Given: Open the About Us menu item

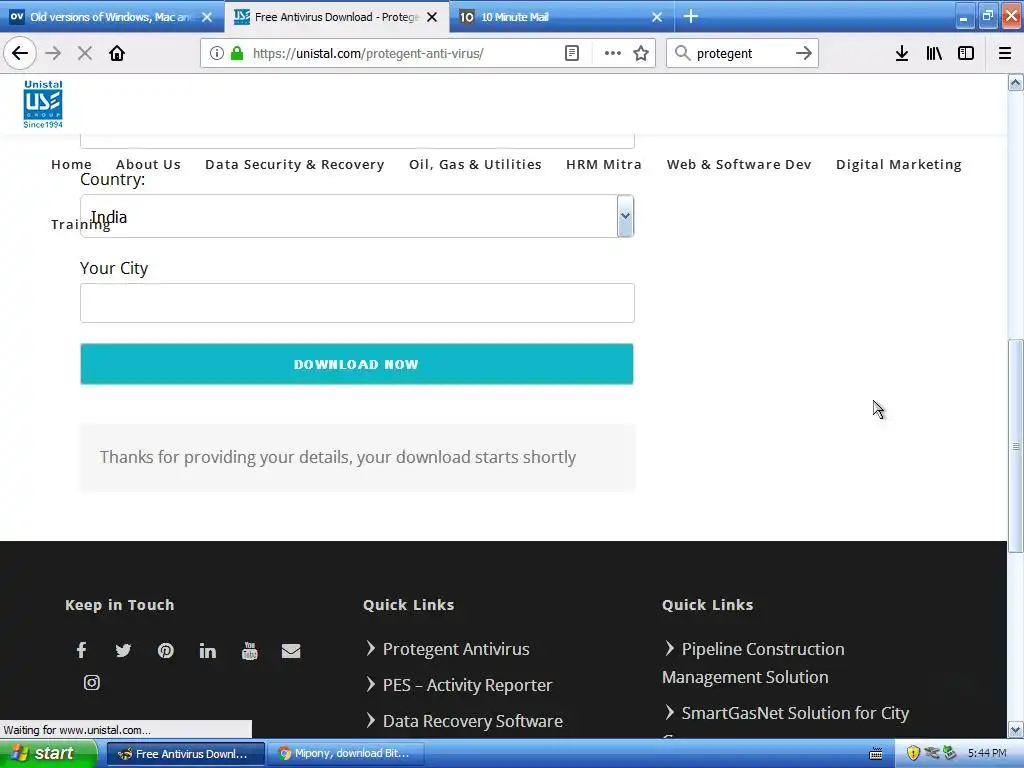Looking at the screenshot, I should 148,165.
